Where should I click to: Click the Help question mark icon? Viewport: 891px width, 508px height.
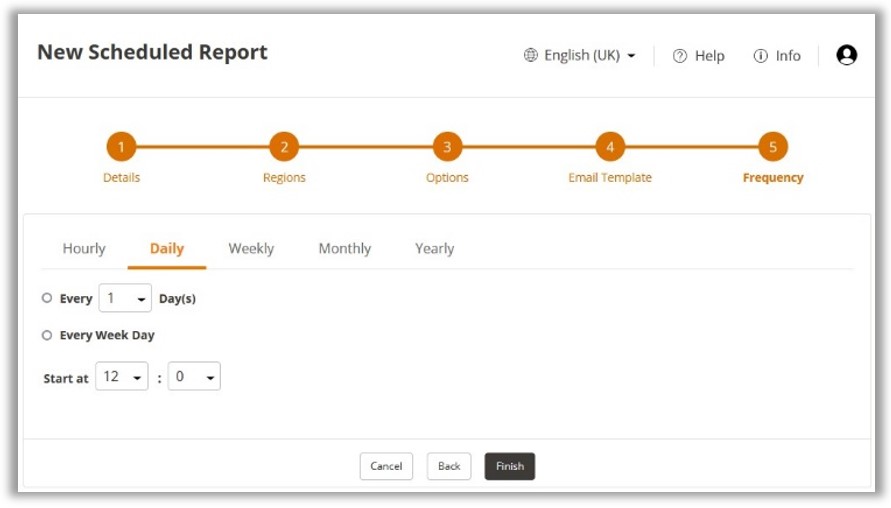680,56
